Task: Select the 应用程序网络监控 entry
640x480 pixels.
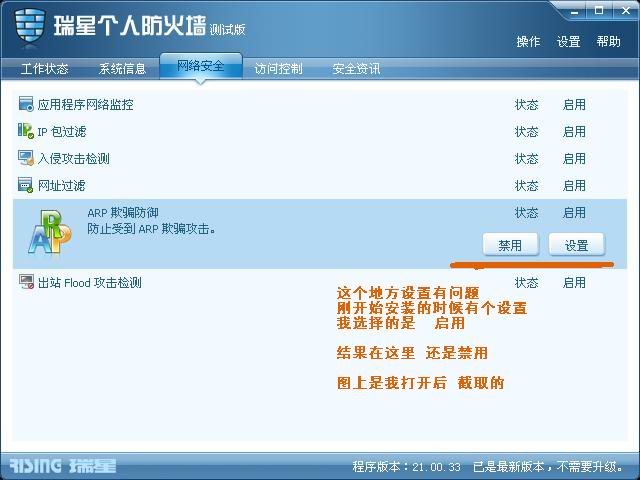Action: 320,104
